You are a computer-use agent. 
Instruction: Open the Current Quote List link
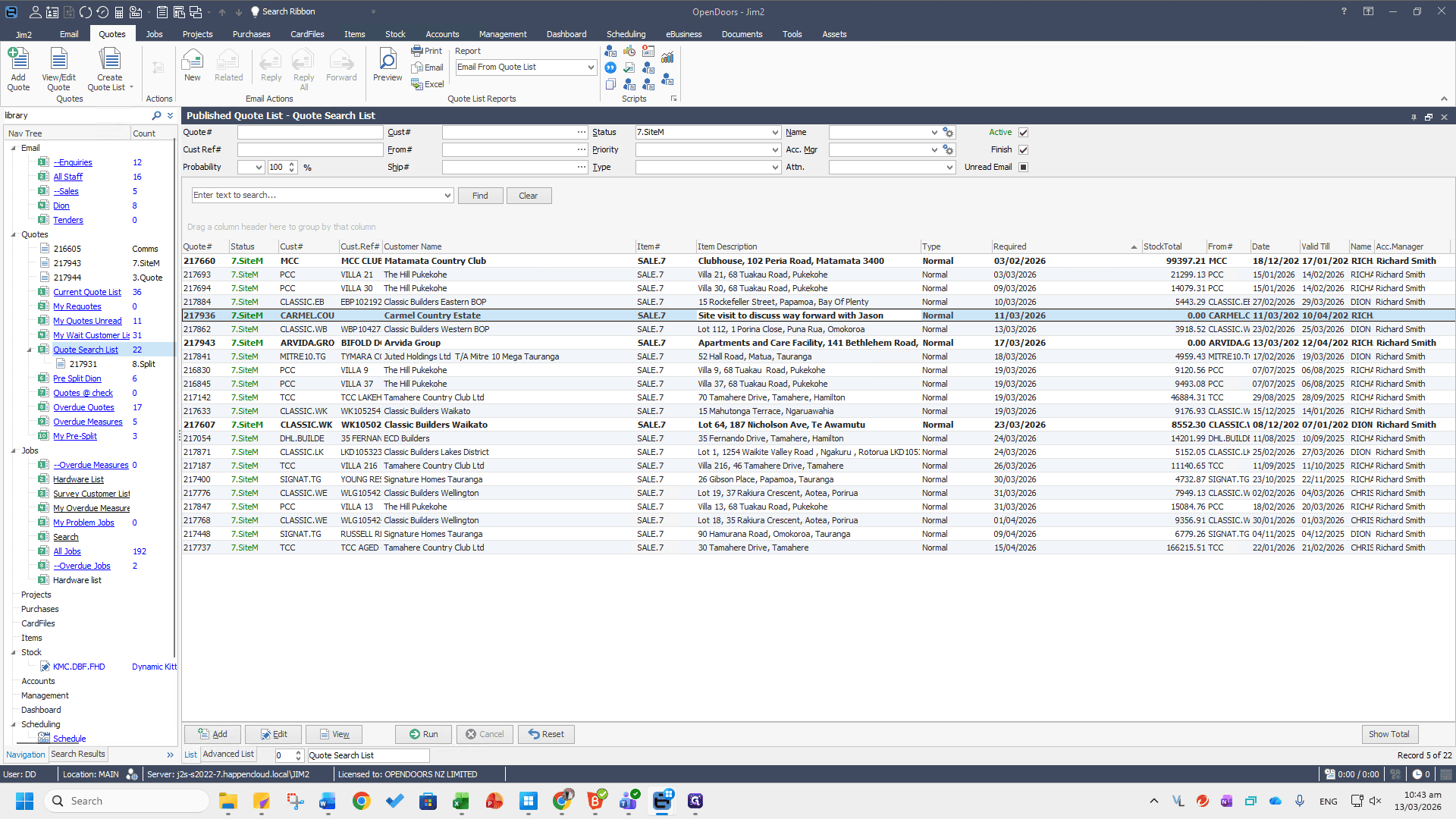click(x=87, y=292)
